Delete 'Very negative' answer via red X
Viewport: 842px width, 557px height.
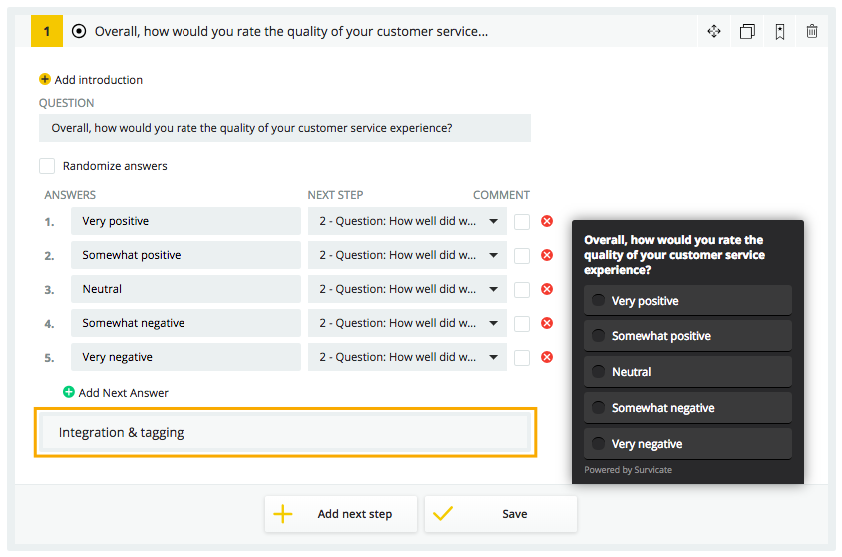(x=547, y=357)
